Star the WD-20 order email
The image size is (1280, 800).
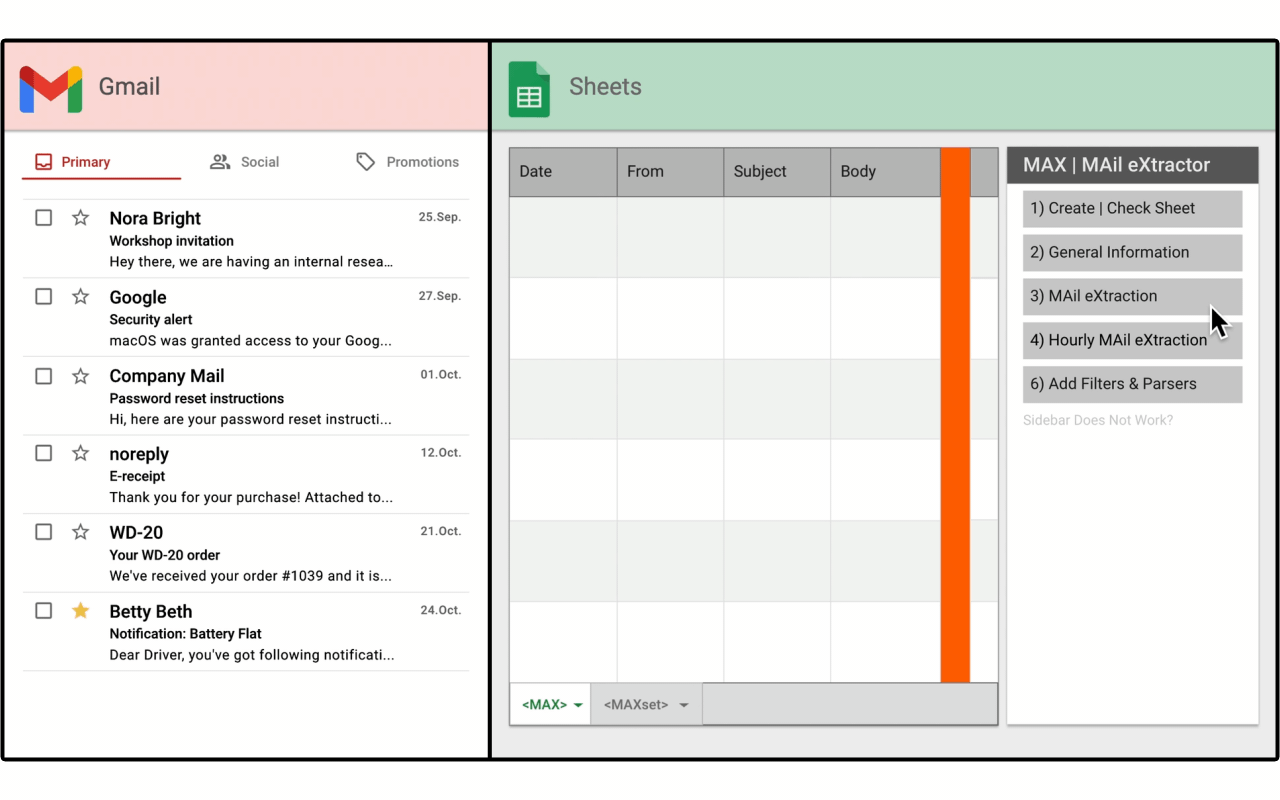point(81,532)
